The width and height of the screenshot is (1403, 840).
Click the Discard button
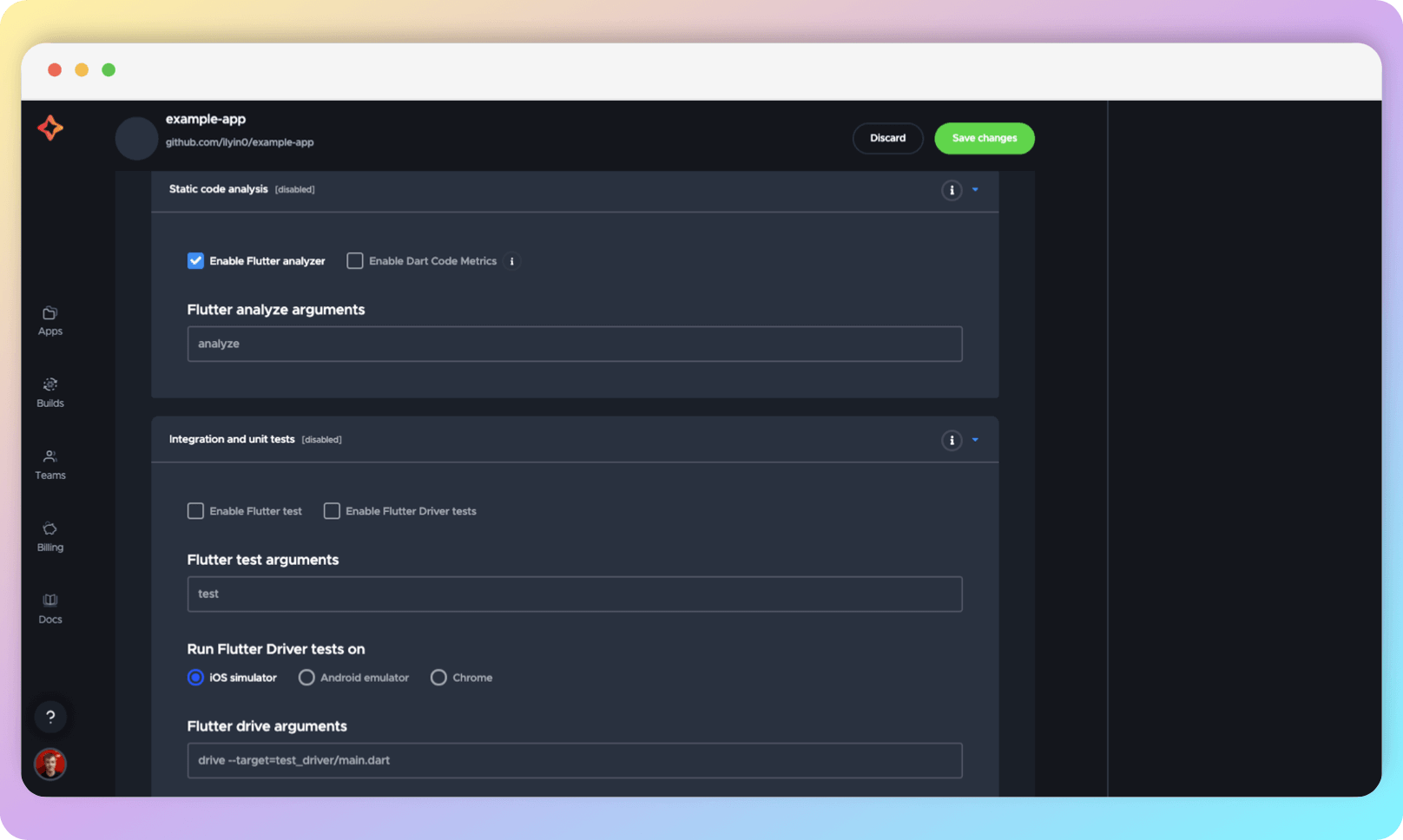[x=887, y=138]
